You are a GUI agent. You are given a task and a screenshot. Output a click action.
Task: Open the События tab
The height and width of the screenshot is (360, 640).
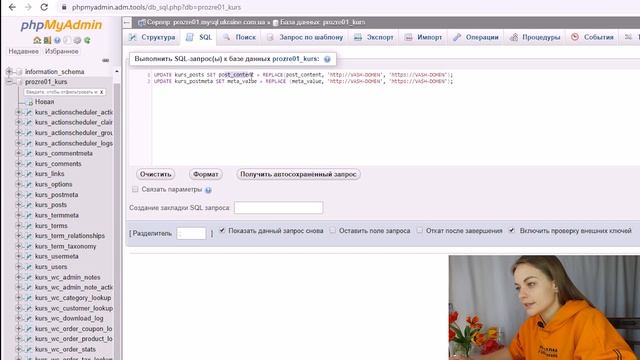[592, 37]
